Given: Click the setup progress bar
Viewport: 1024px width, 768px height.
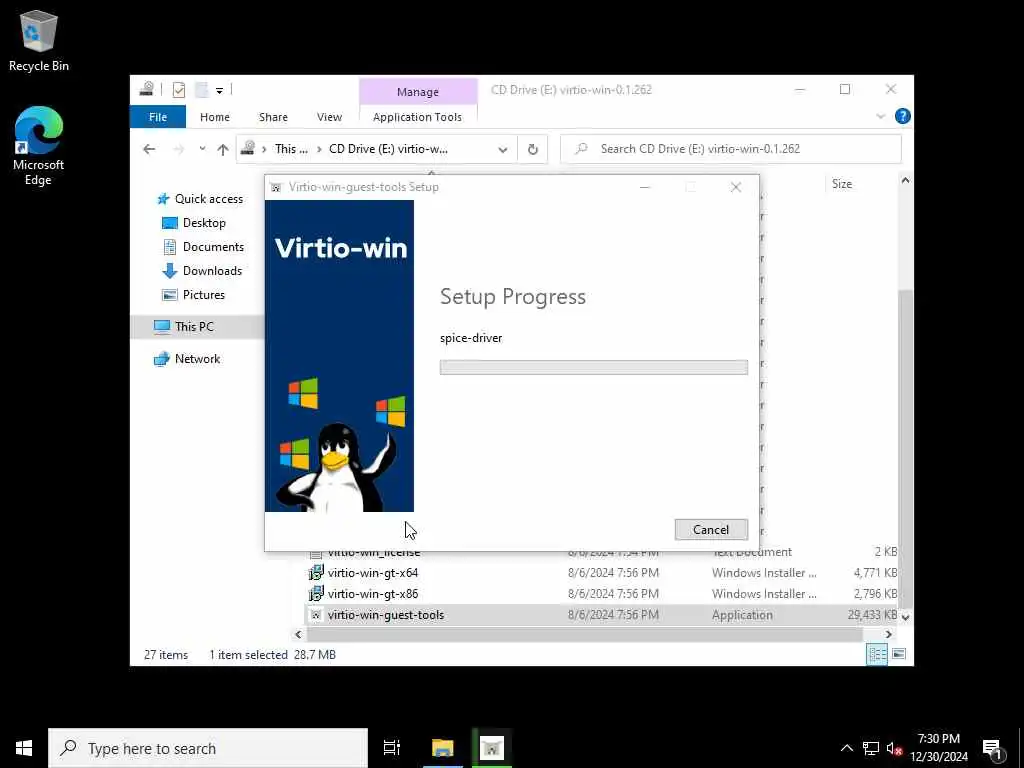Looking at the screenshot, I should [594, 367].
